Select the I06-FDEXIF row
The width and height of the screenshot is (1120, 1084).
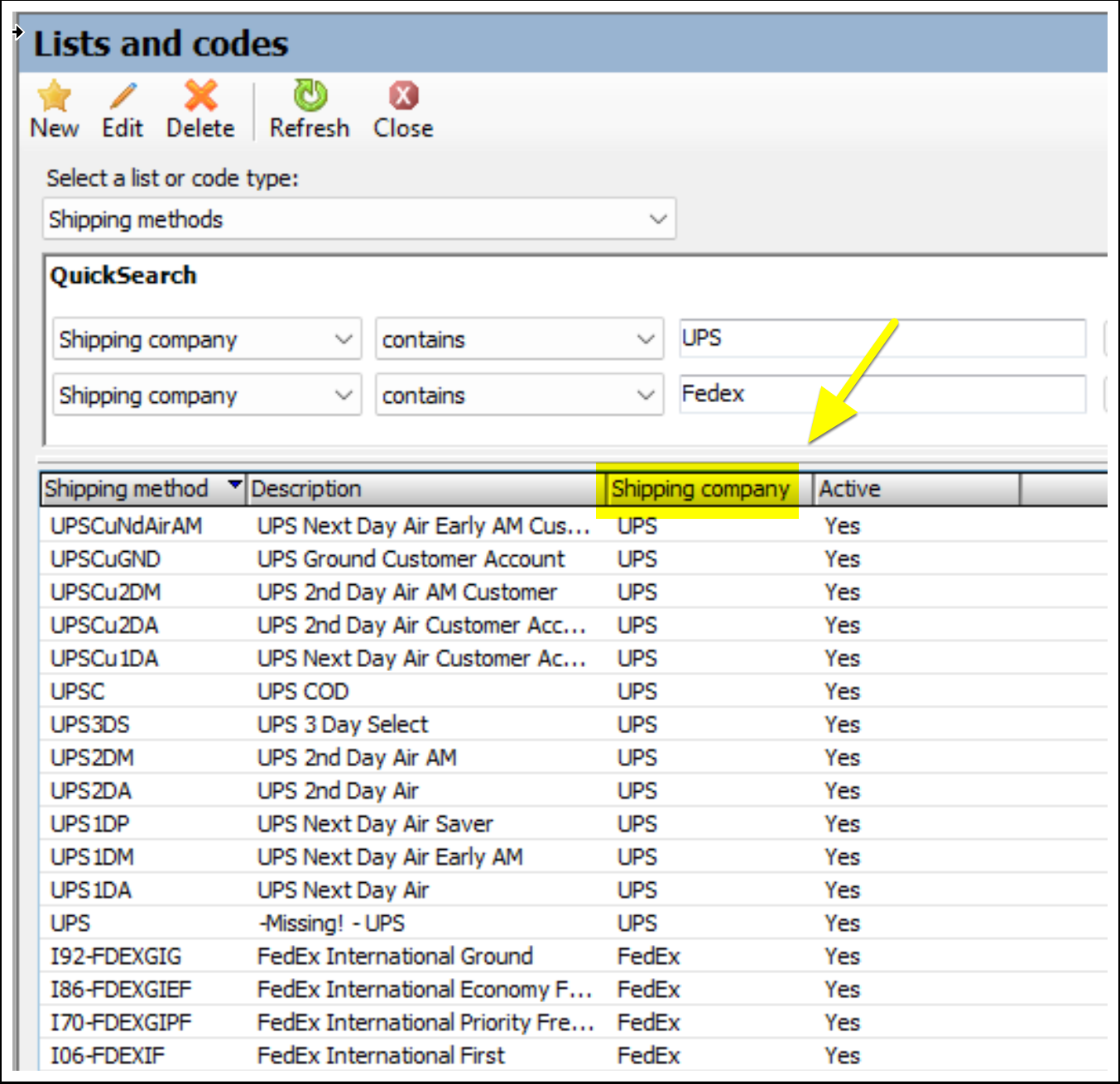click(x=573, y=1055)
